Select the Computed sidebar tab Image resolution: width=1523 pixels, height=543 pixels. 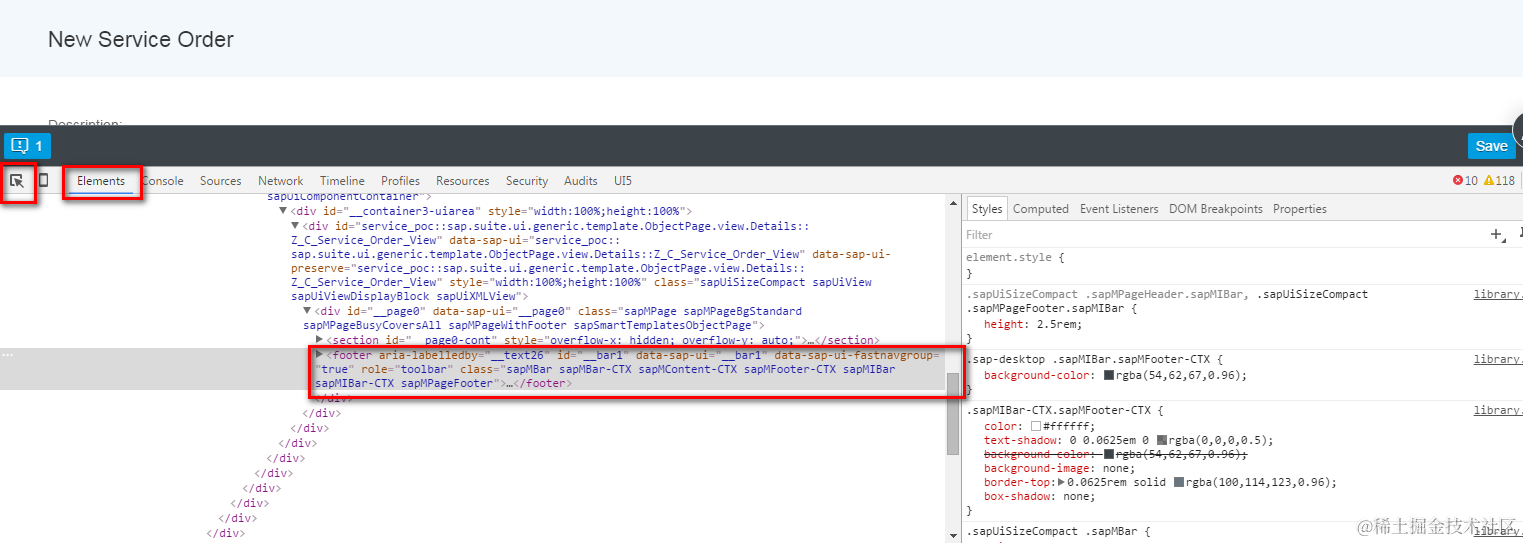click(1041, 209)
